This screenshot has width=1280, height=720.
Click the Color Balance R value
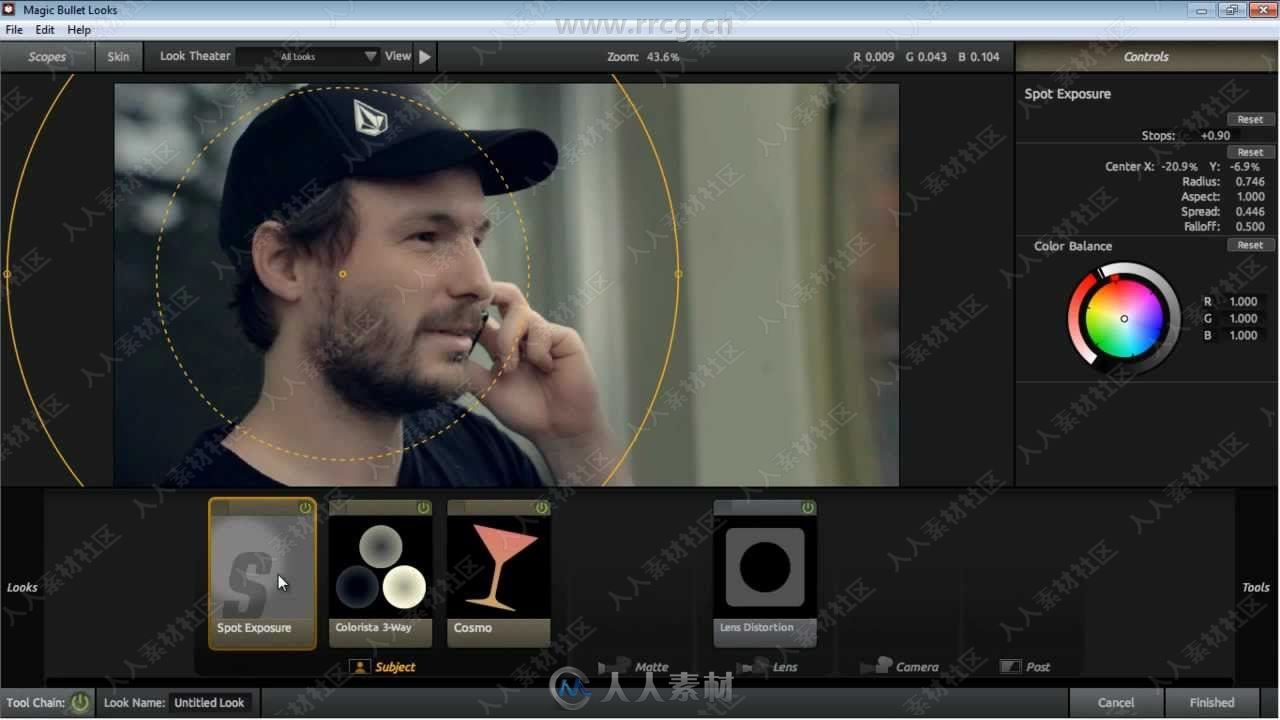click(x=1243, y=302)
